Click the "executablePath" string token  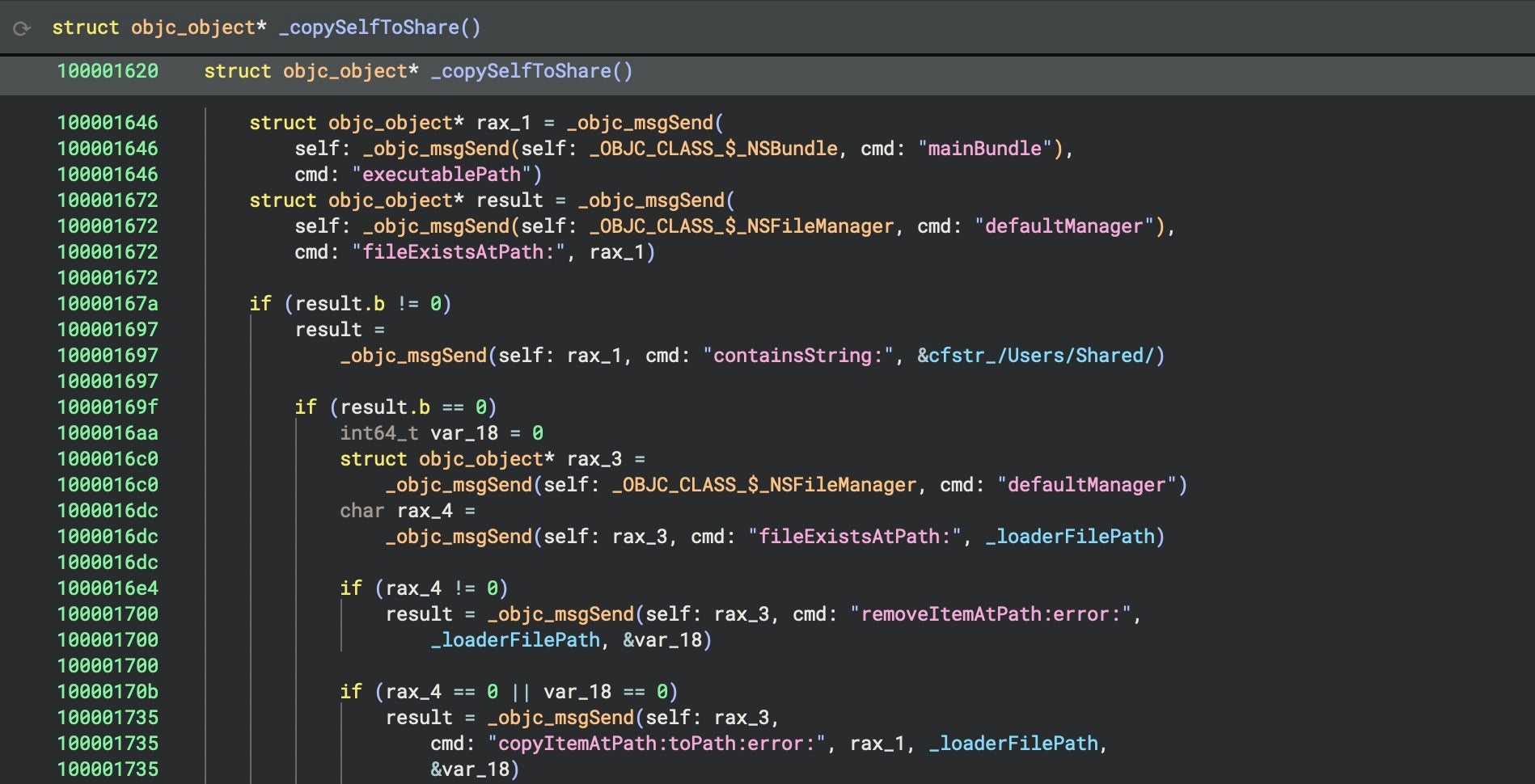tap(441, 175)
